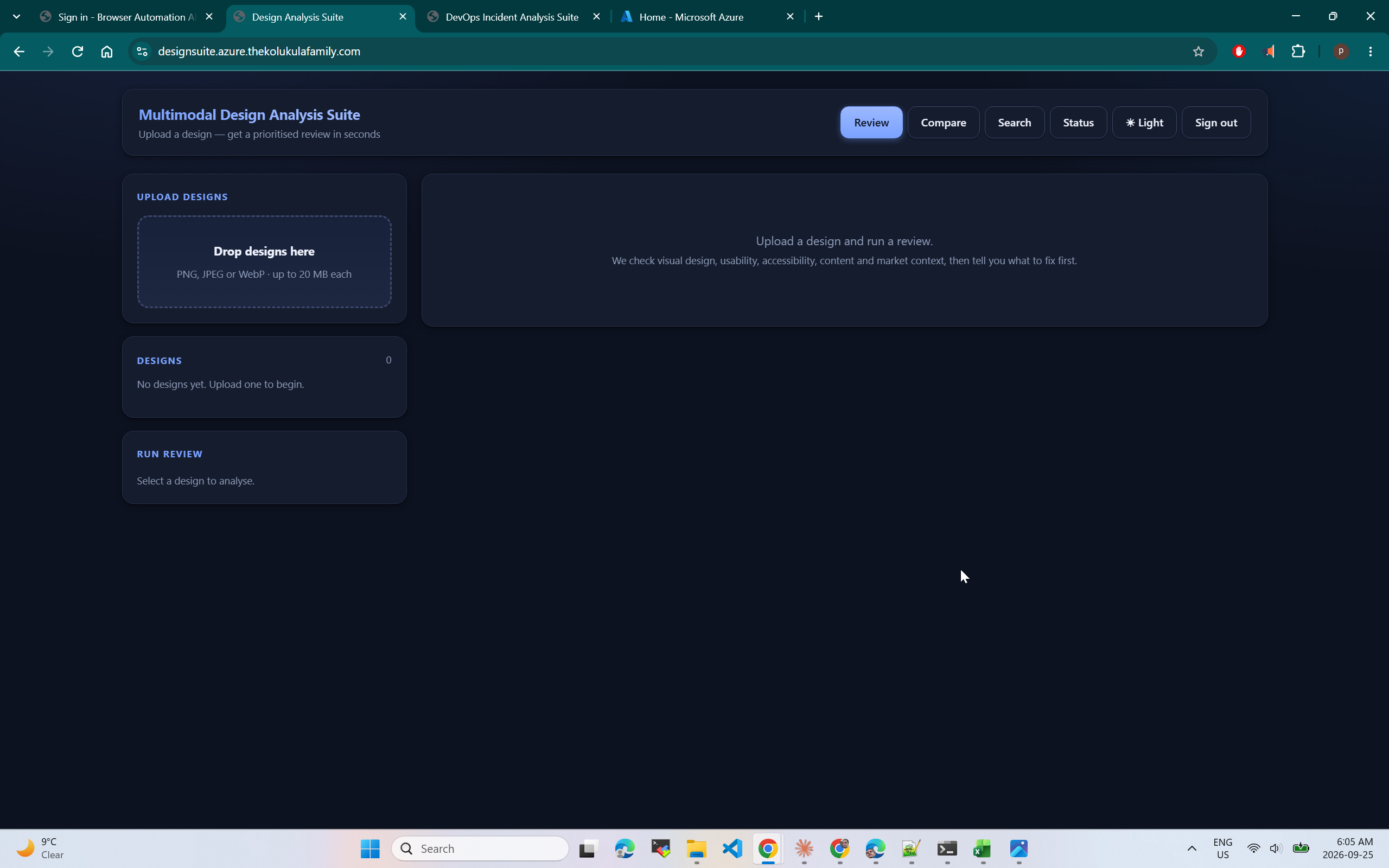
Task: Open the Windows Start menu
Action: coord(370,848)
